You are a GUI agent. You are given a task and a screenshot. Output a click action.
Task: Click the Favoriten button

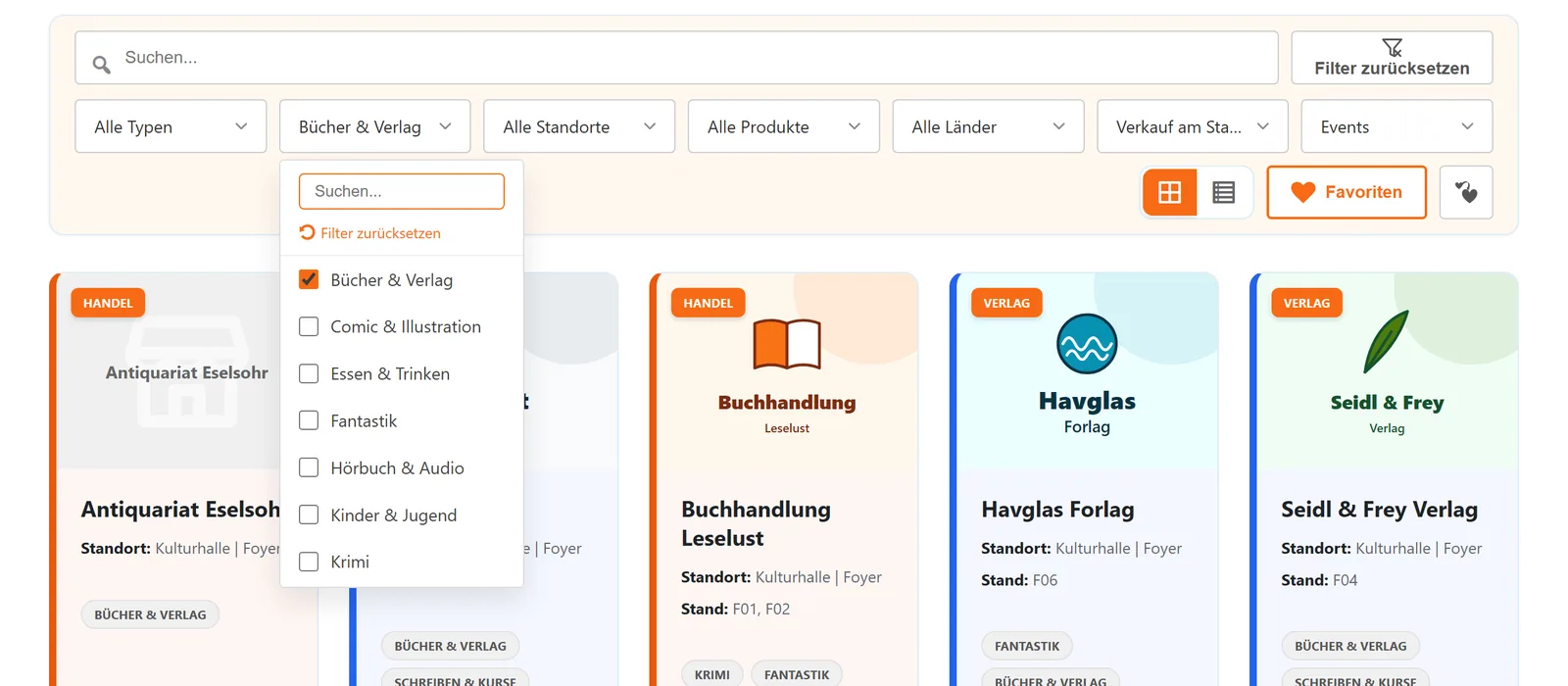(x=1347, y=192)
